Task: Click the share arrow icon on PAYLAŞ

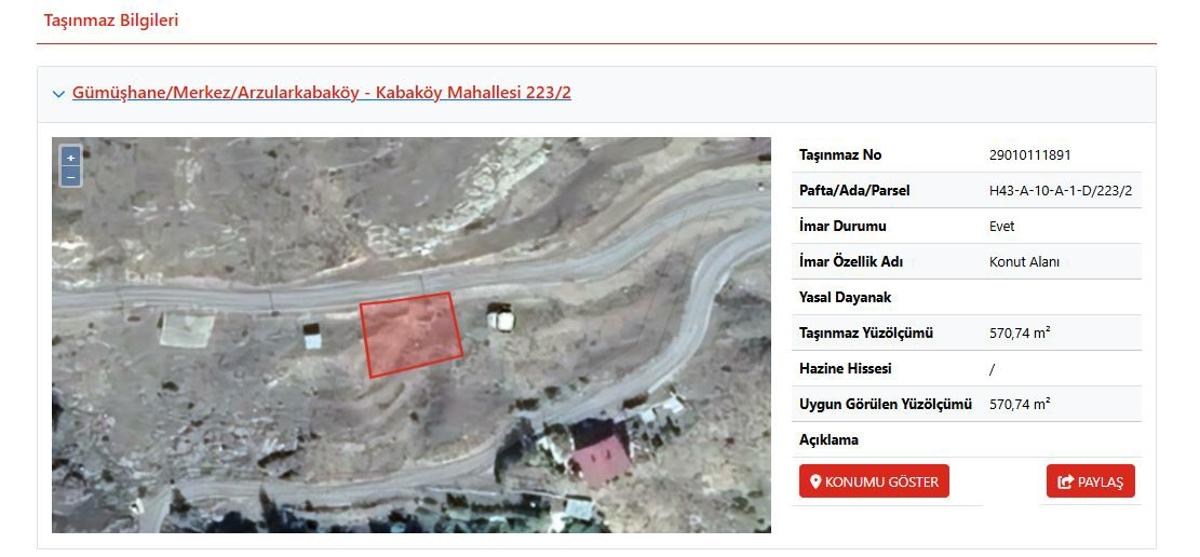Action: point(1066,482)
